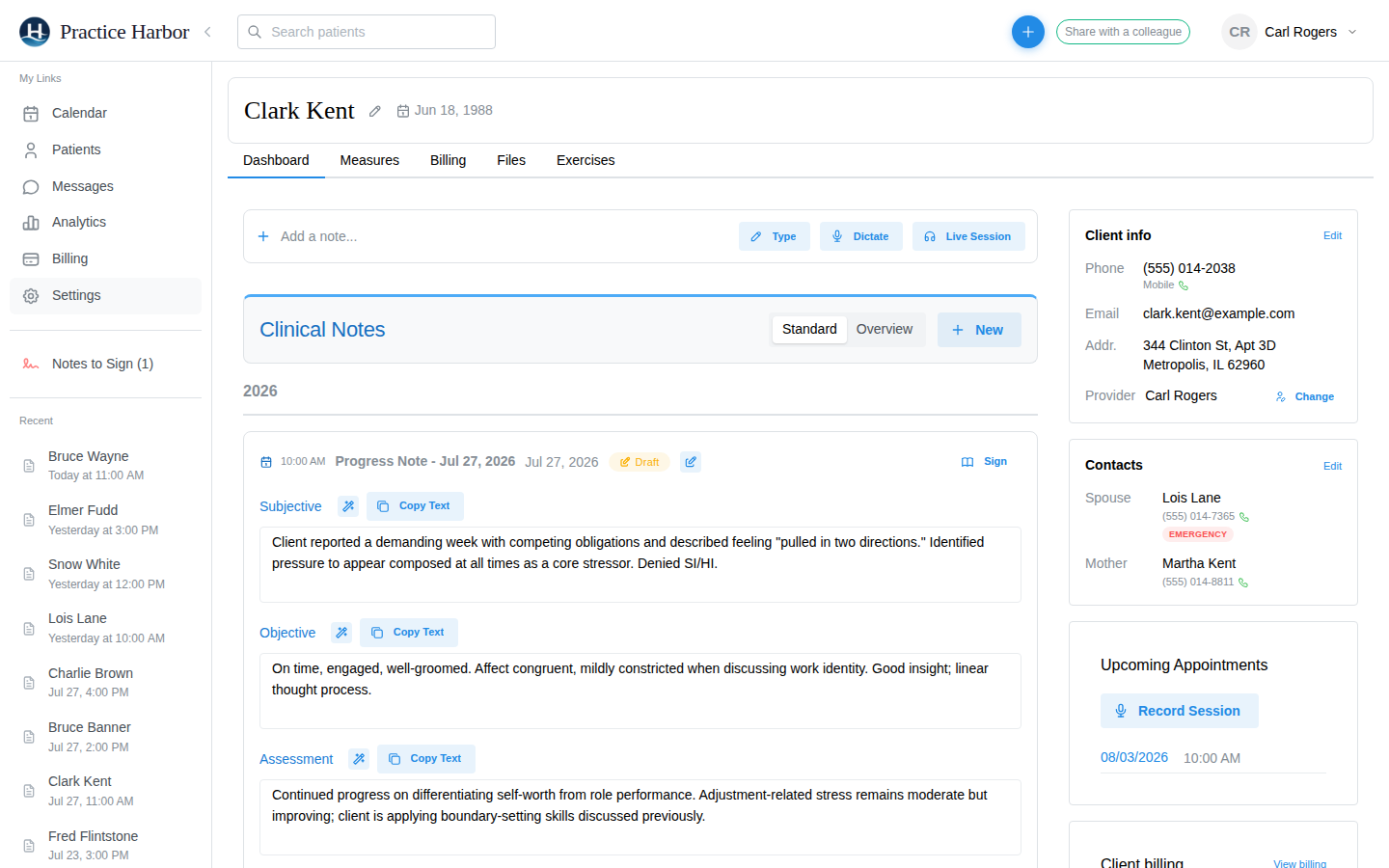Open Analytics in the sidebar
Screen dimensions: 1389x868
[106, 222]
